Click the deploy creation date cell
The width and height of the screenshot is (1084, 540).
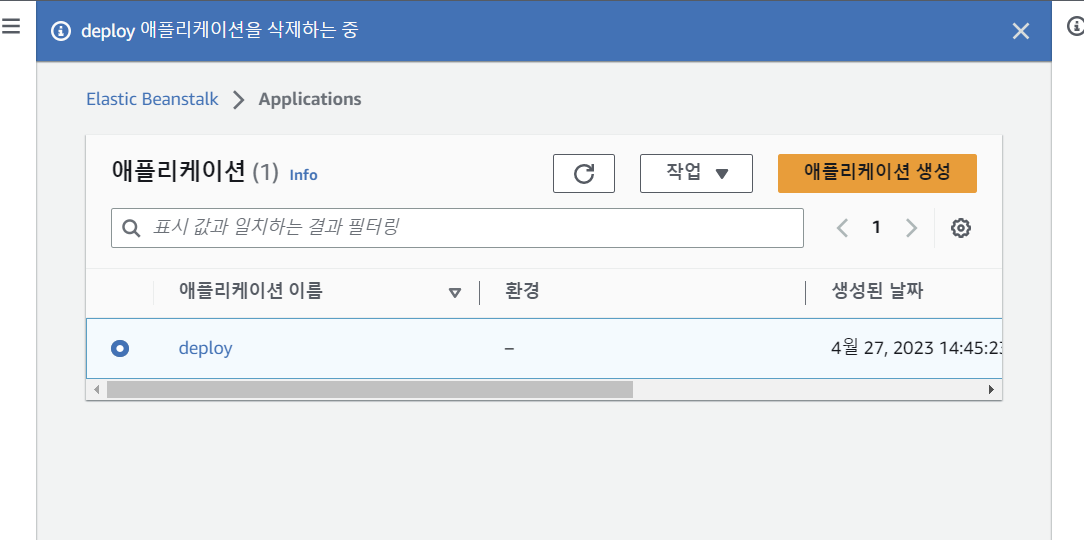(917, 348)
